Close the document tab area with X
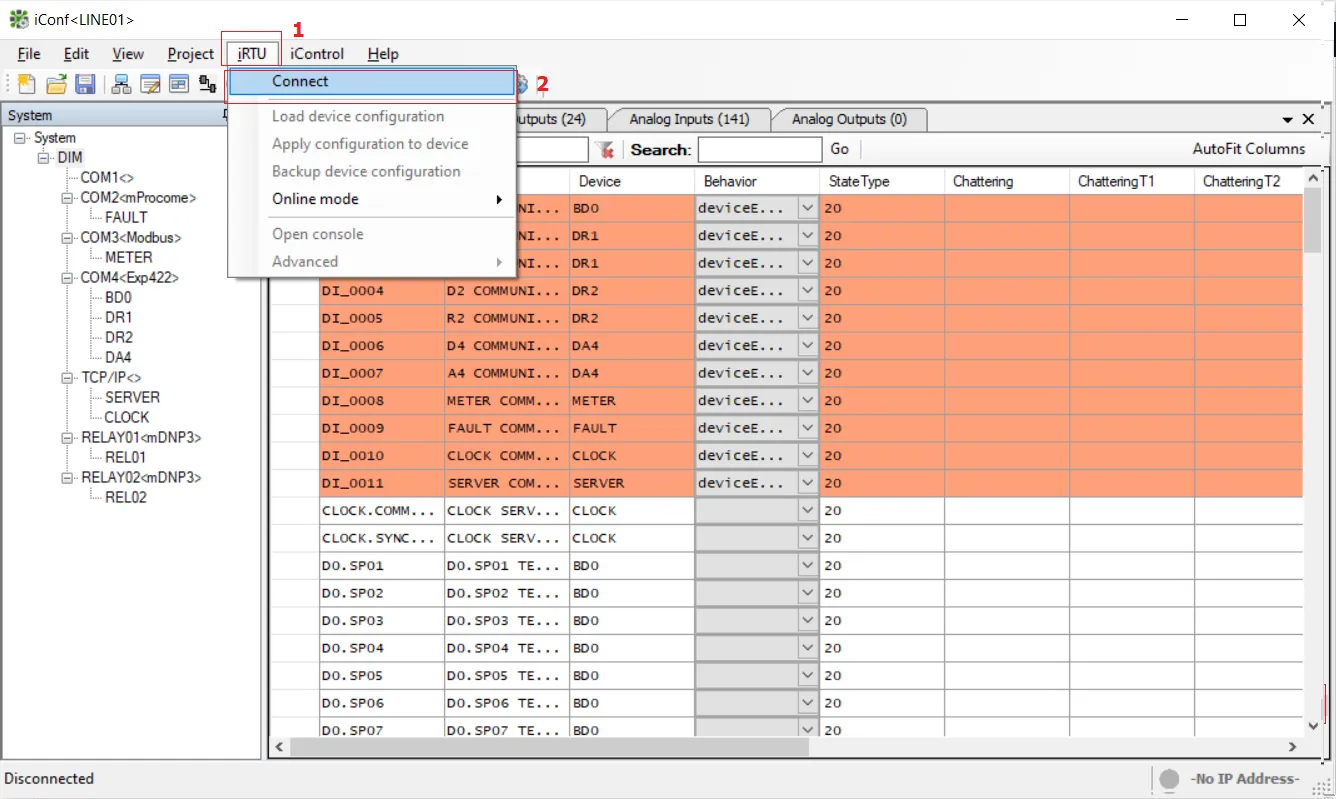This screenshot has width=1336, height=799. click(x=1308, y=119)
